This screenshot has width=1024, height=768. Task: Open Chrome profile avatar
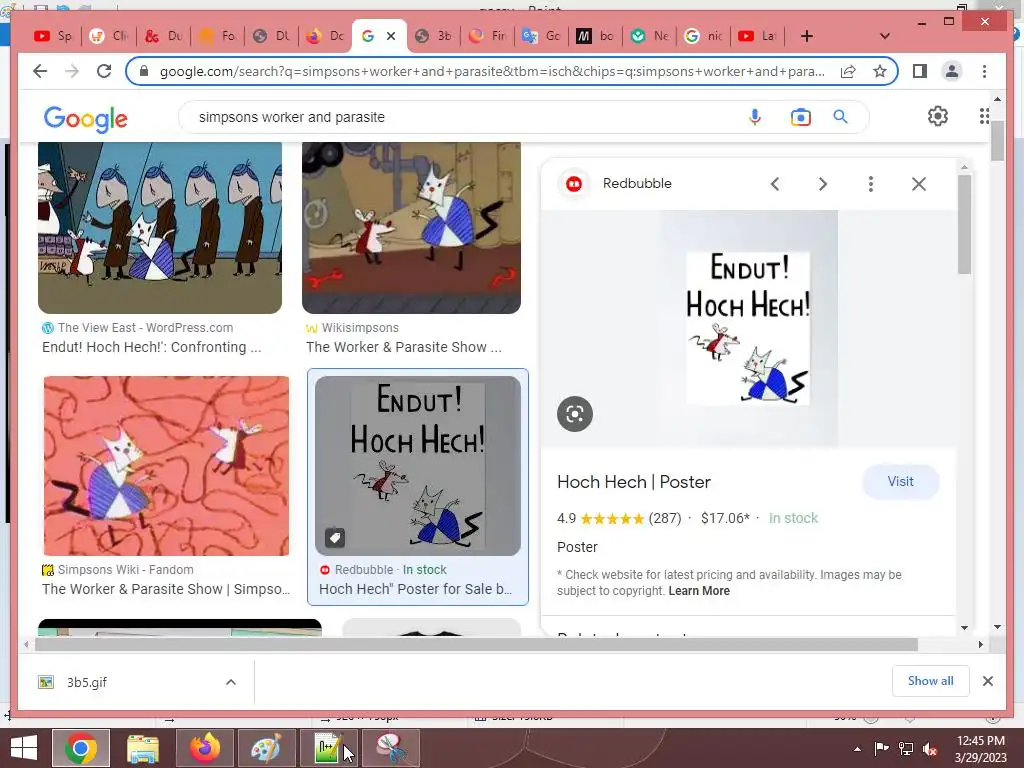952,71
